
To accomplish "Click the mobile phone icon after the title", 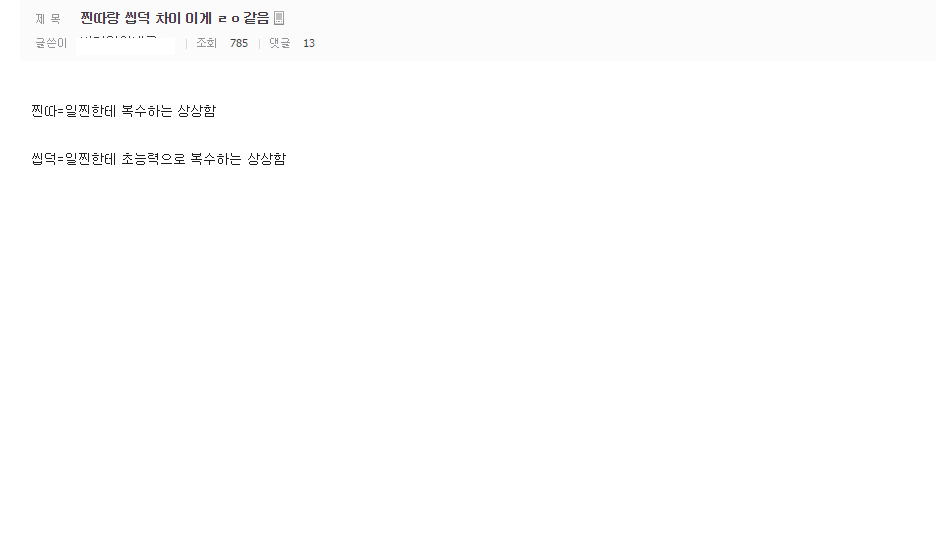I will [x=279, y=18].
